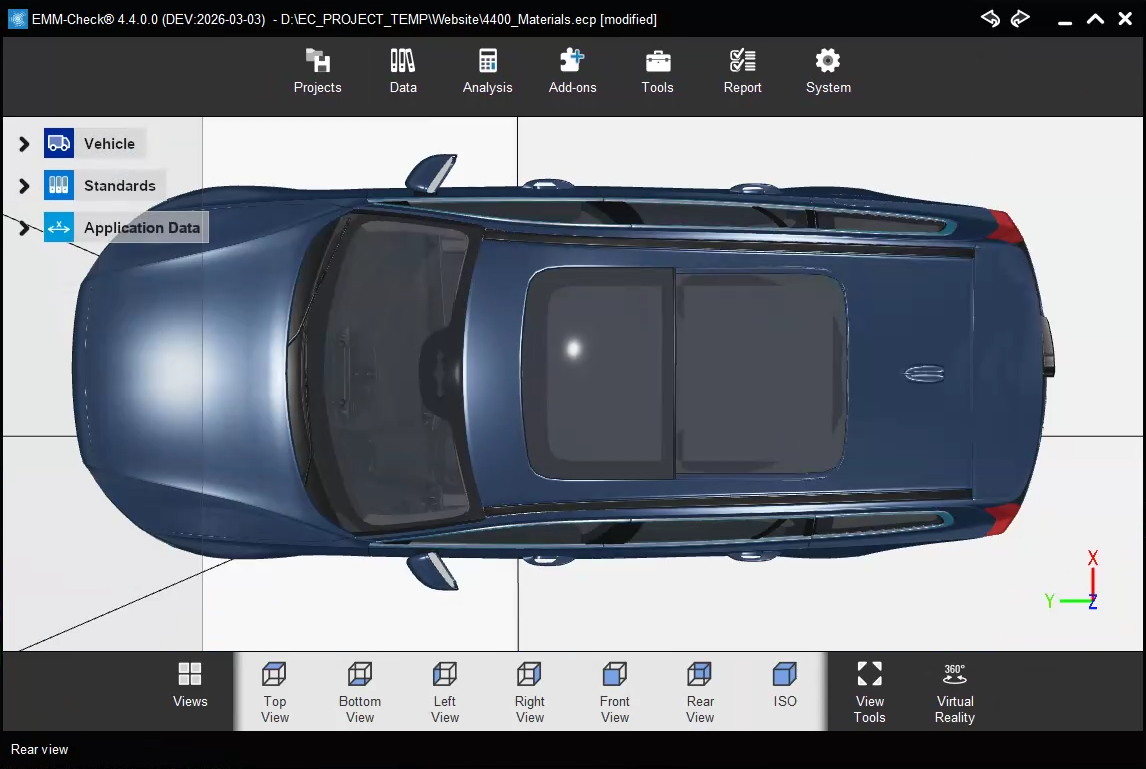1146x769 pixels.
Task: Open the Report panel
Action: (x=742, y=70)
